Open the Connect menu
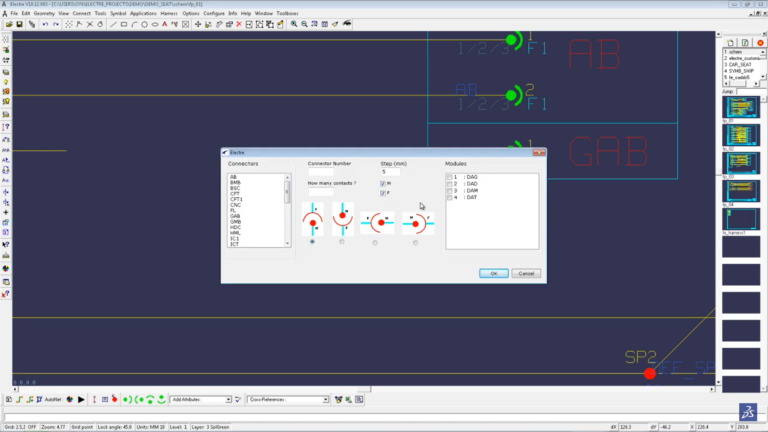This screenshot has height=432, width=768. [x=81, y=13]
